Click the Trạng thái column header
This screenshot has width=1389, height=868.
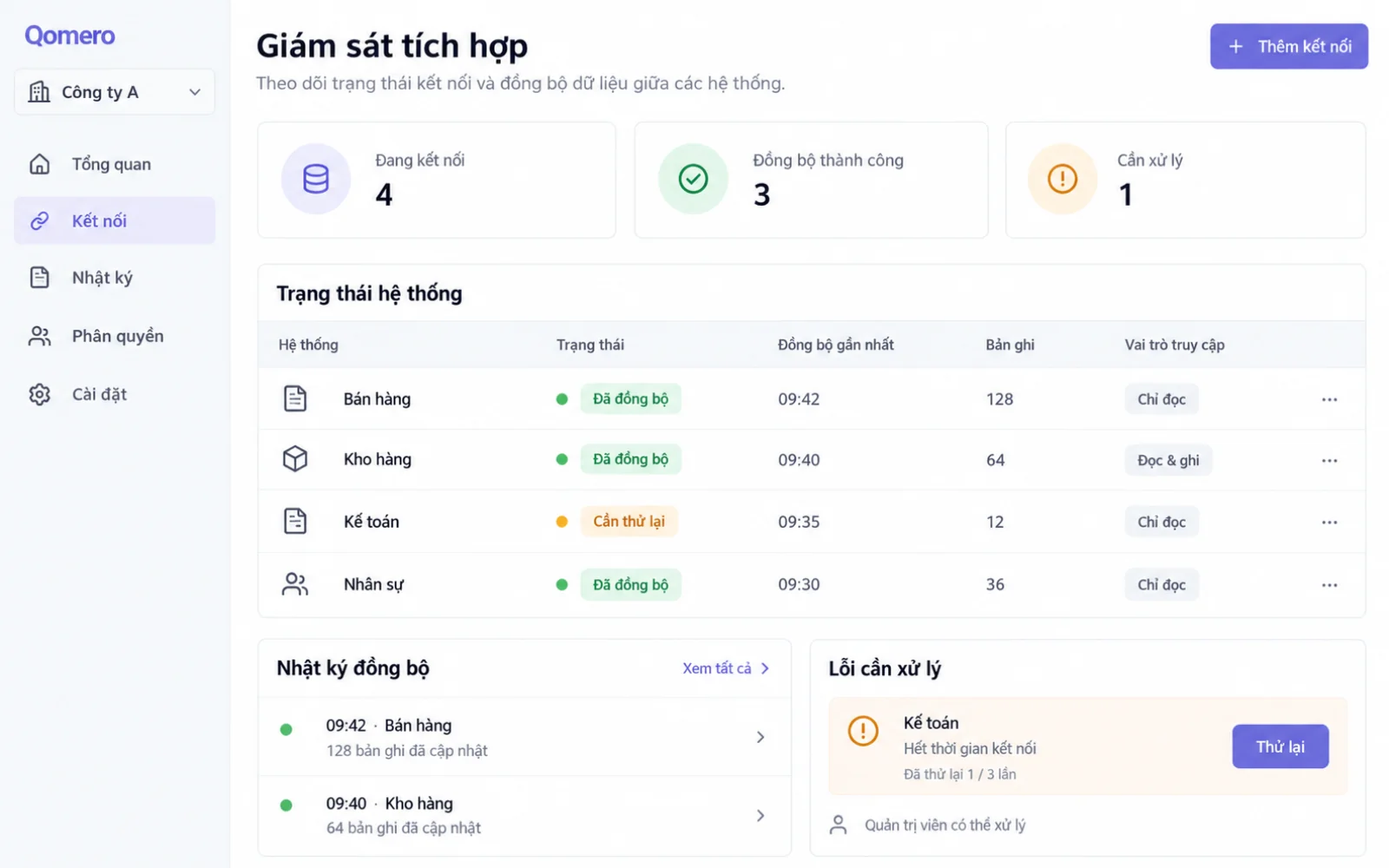pyautogui.click(x=590, y=345)
